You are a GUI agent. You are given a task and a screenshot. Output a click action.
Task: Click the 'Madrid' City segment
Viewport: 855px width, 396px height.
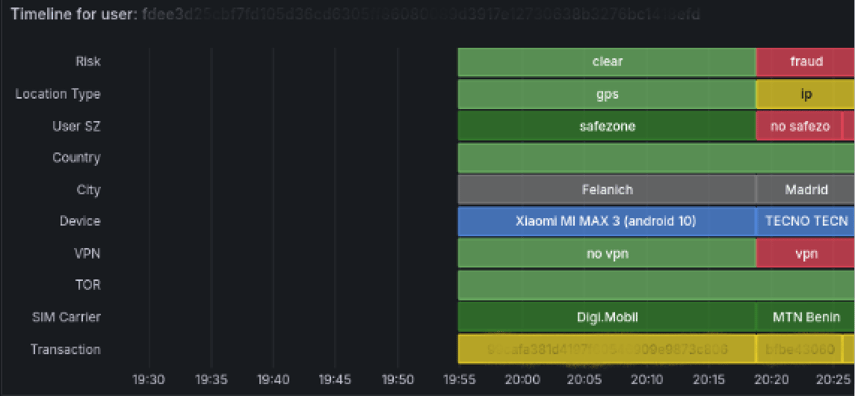[805, 189]
